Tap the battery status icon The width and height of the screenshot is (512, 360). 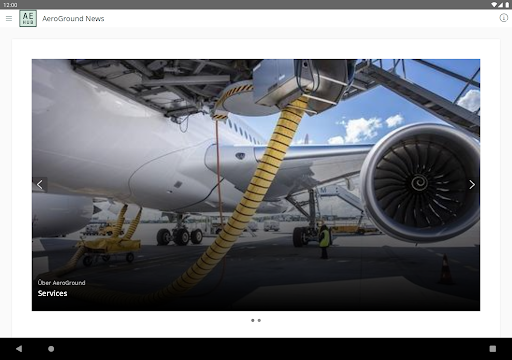point(507,5)
